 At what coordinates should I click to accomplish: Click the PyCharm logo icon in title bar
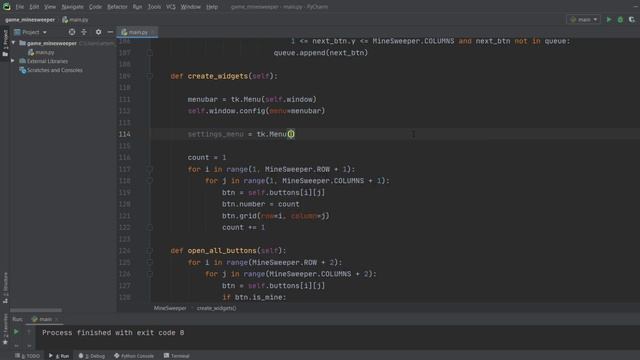6,6
